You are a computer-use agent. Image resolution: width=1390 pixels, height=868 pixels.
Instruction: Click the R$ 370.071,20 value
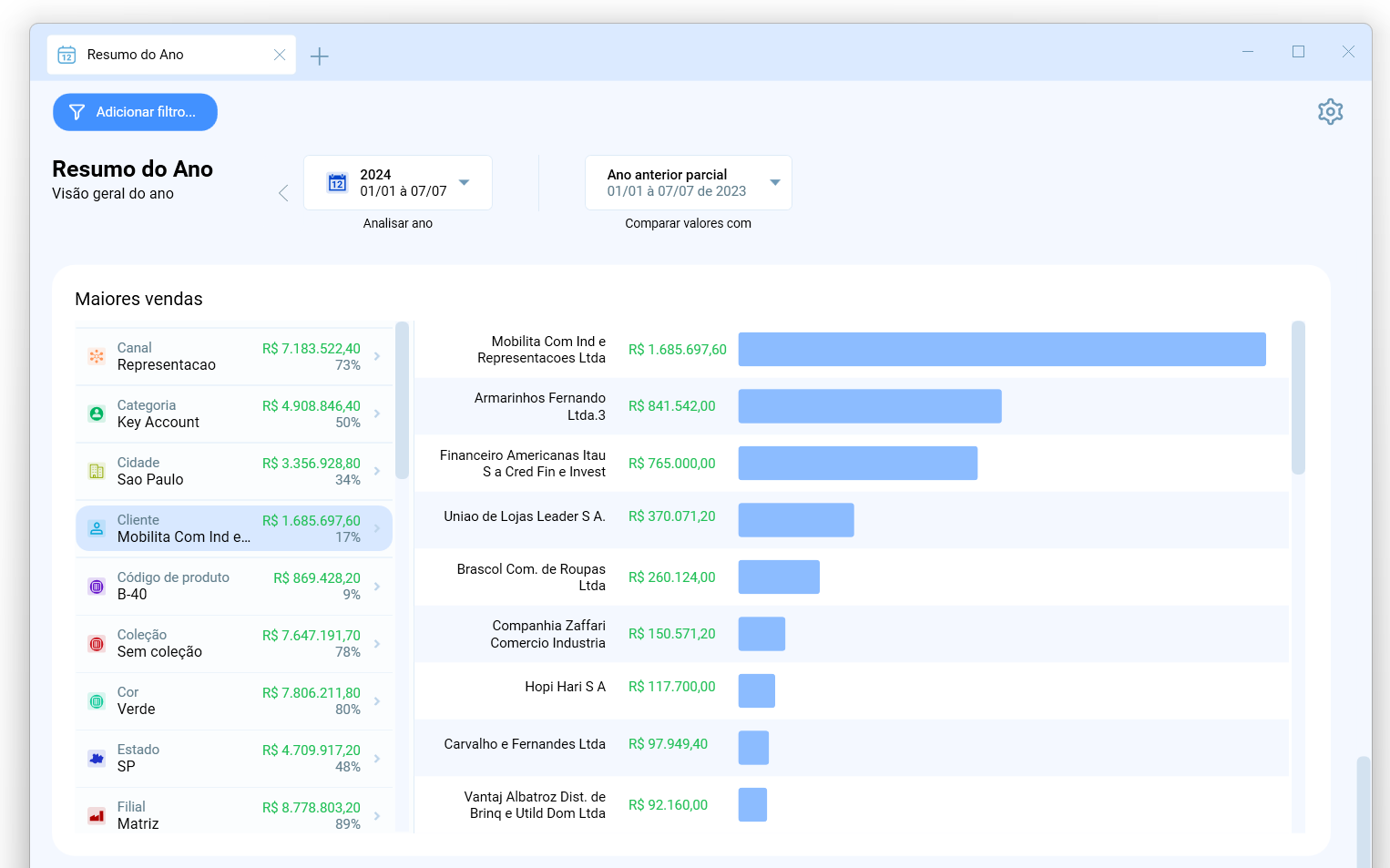click(x=672, y=516)
